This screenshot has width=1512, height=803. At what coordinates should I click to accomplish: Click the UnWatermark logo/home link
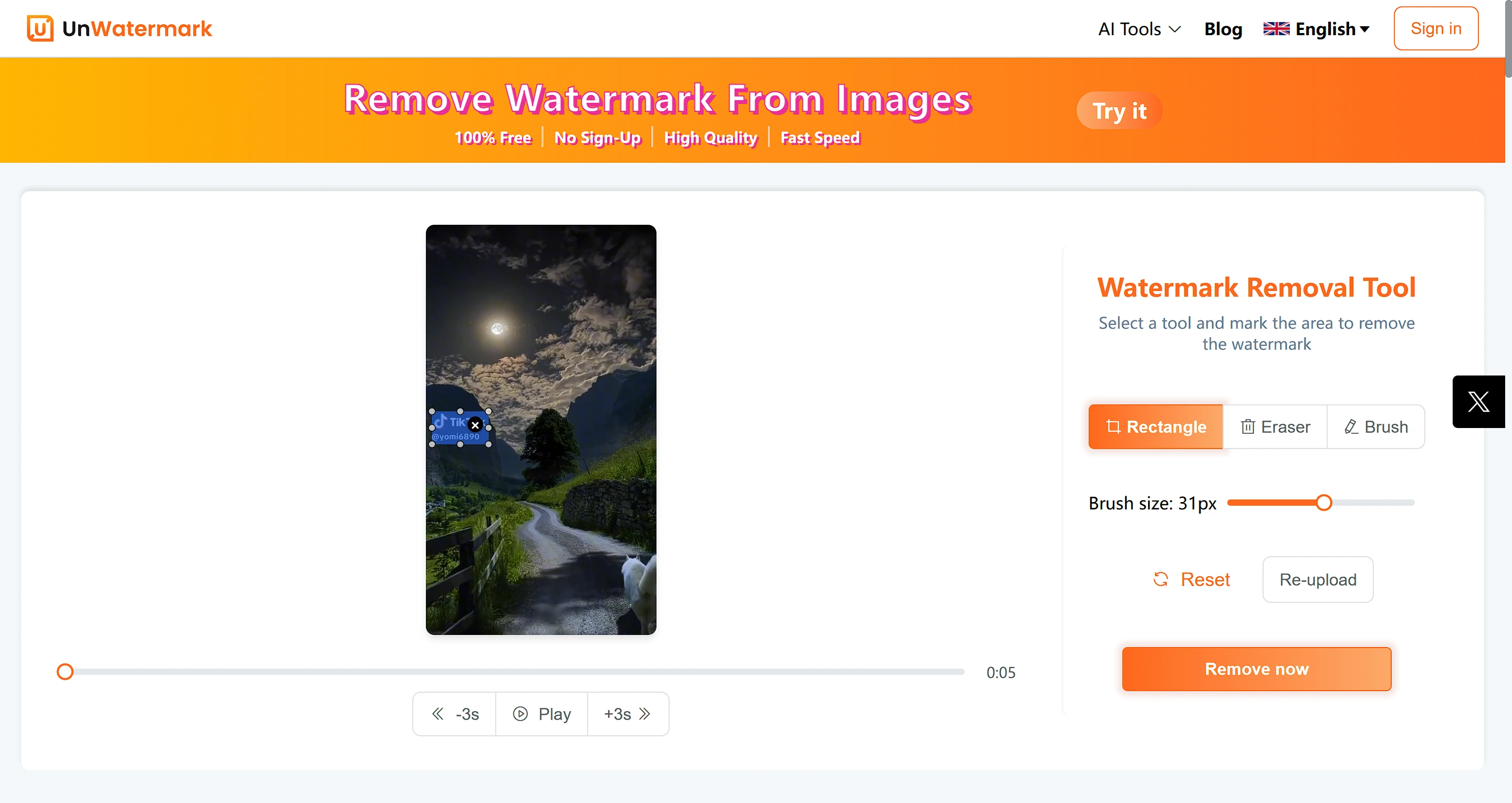119,28
